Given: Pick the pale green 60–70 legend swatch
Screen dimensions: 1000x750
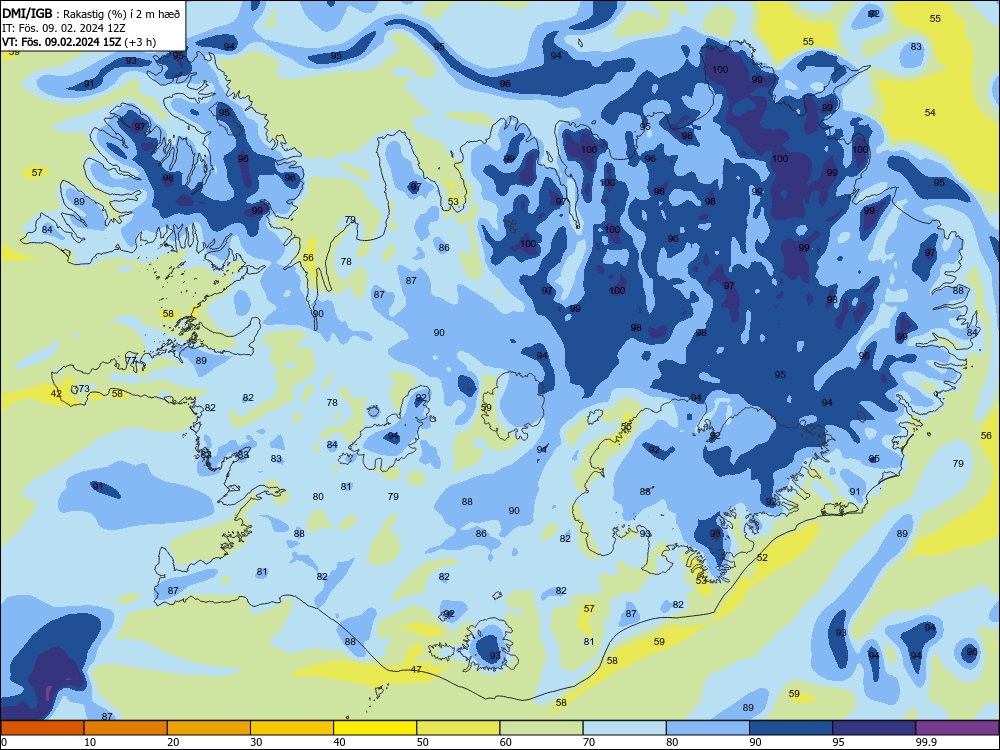Looking at the screenshot, I should click(541, 728).
